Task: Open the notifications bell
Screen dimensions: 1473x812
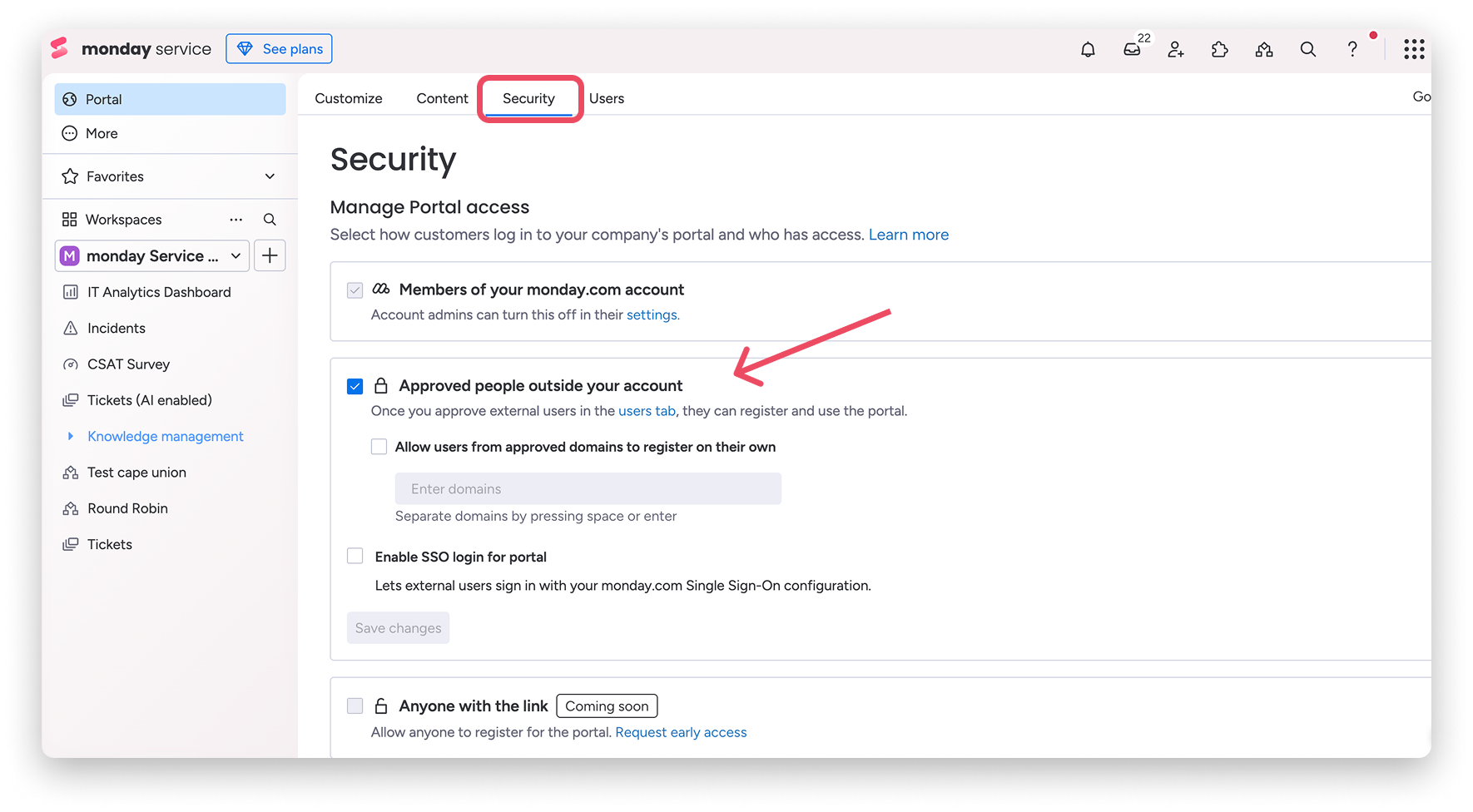Action: 1088,49
